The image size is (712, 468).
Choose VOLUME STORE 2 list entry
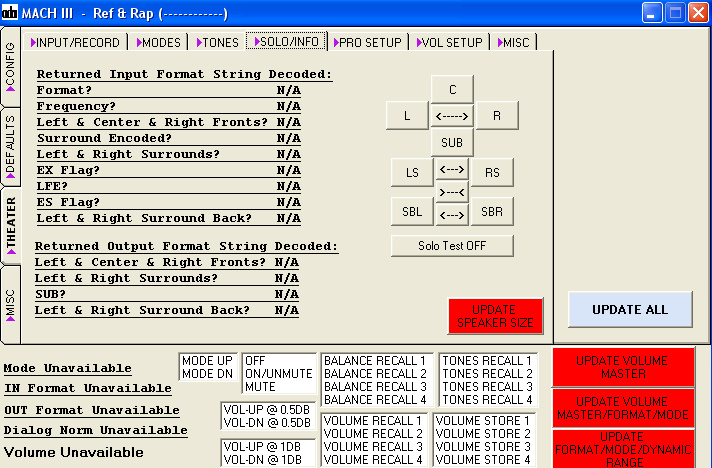point(484,434)
